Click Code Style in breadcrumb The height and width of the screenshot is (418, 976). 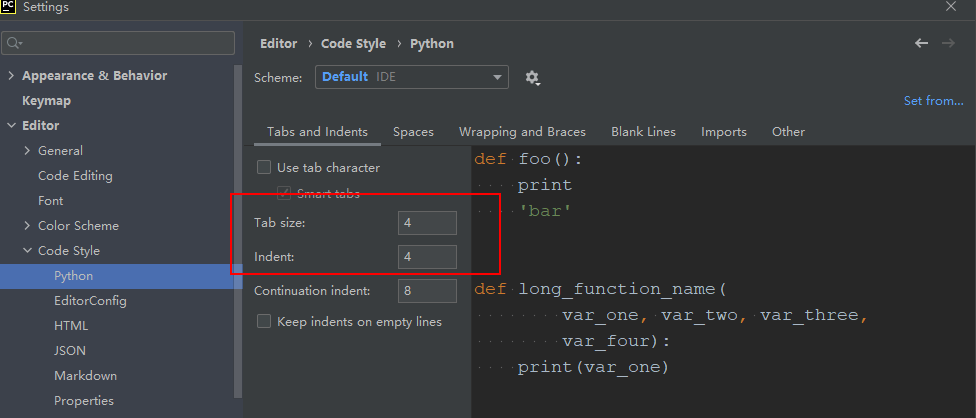[354, 44]
